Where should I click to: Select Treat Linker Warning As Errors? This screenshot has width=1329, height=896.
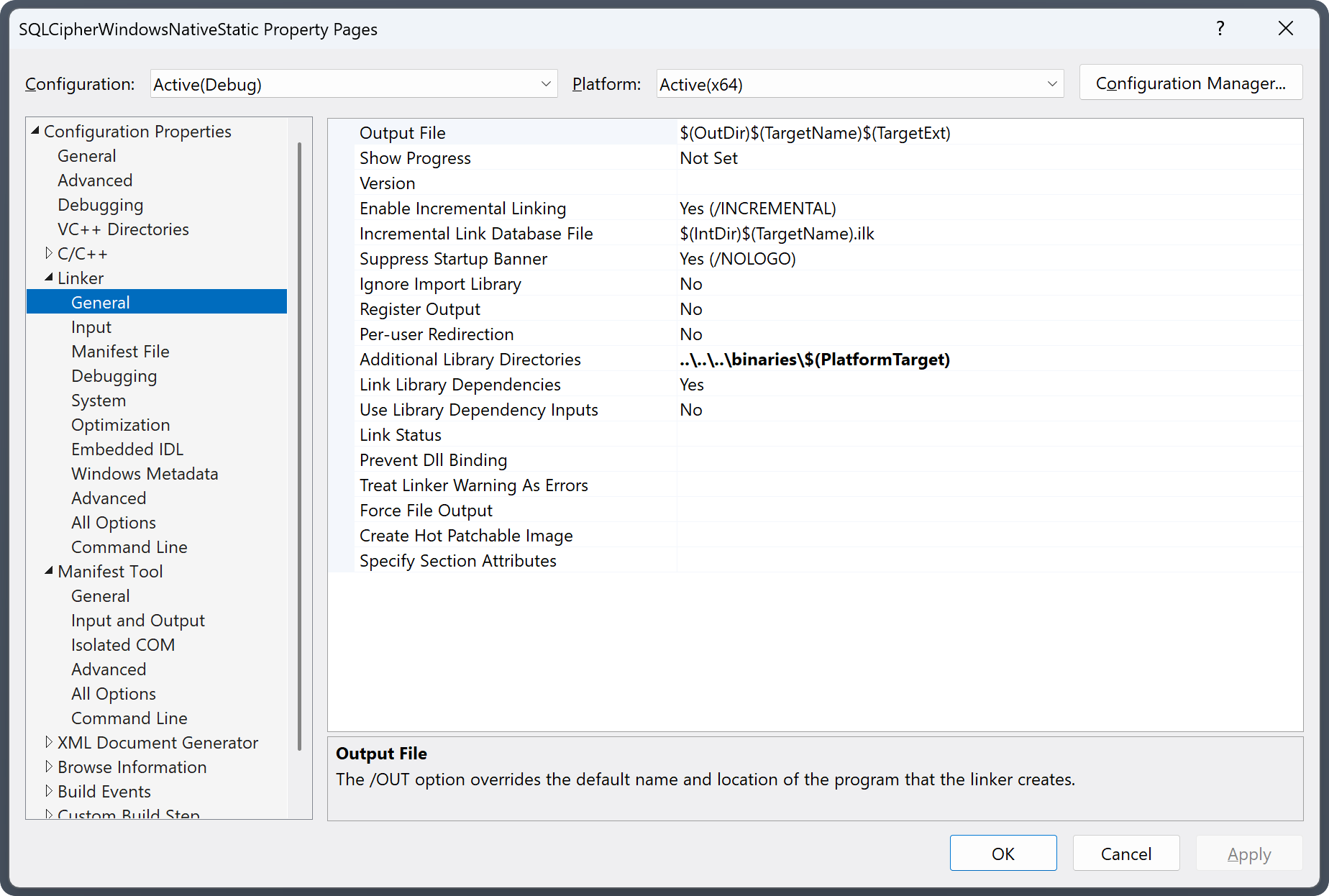coord(816,485)
